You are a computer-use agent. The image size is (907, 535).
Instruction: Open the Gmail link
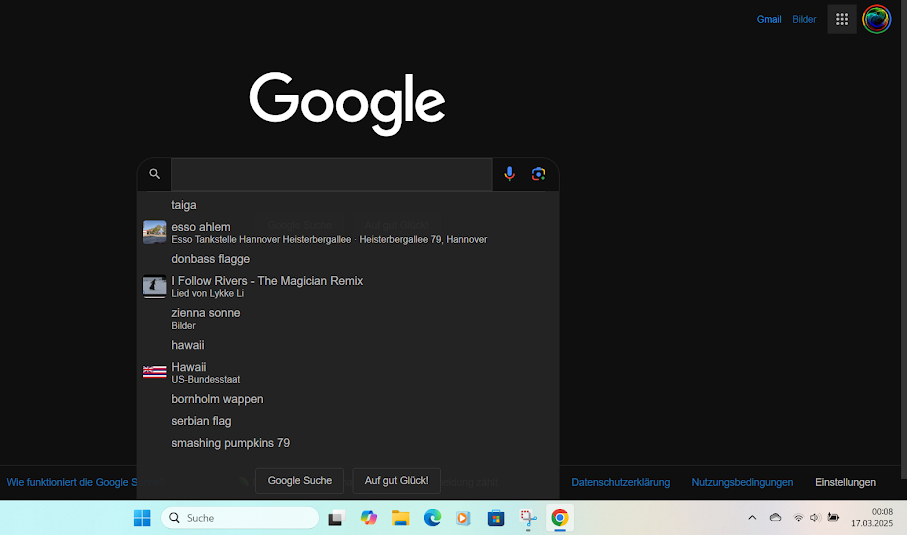[769, 20]
